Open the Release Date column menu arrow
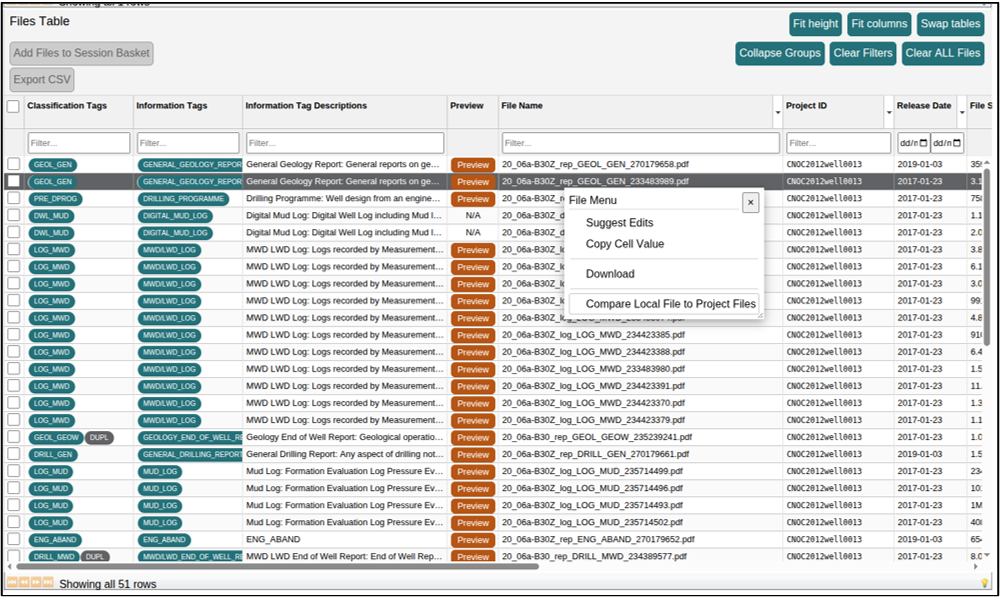Screen dimensions: 1000x597 click(x=962, y=113)
